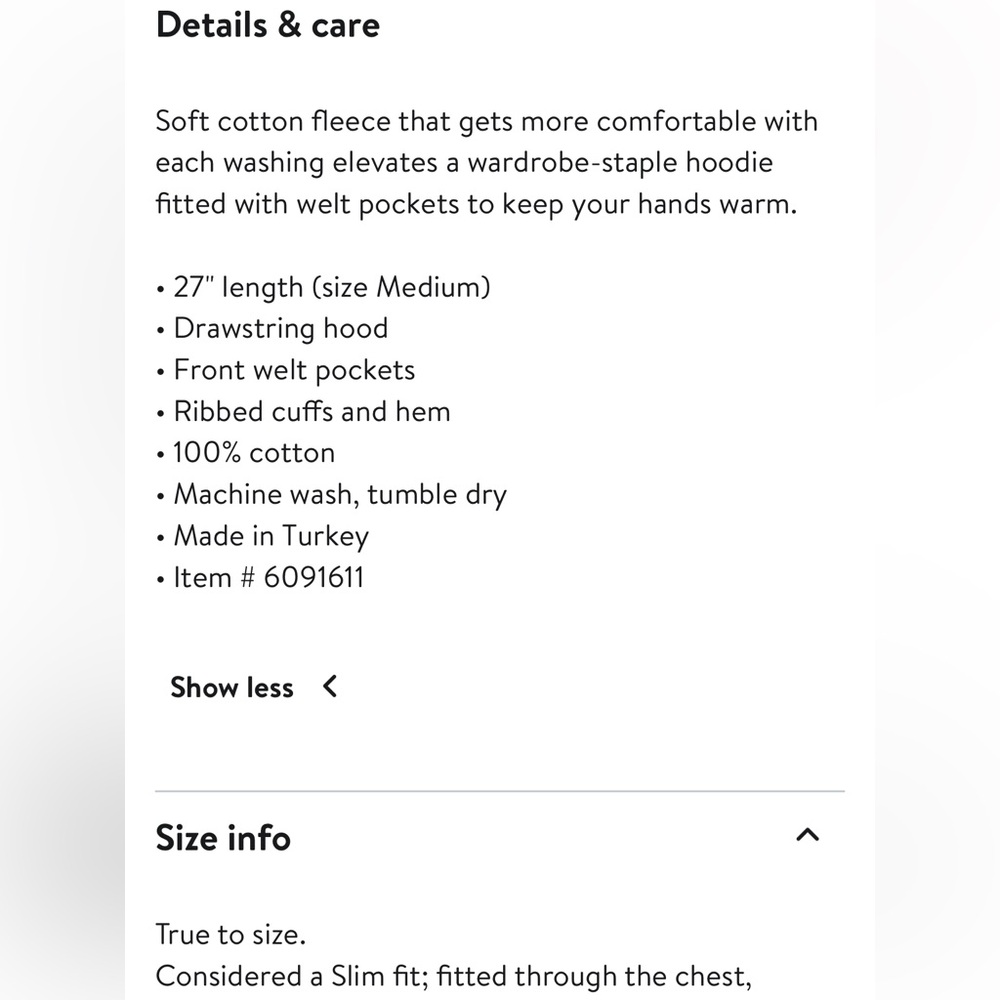
Task: Click the Details & care heading
Action: click(x=268, y=26)
